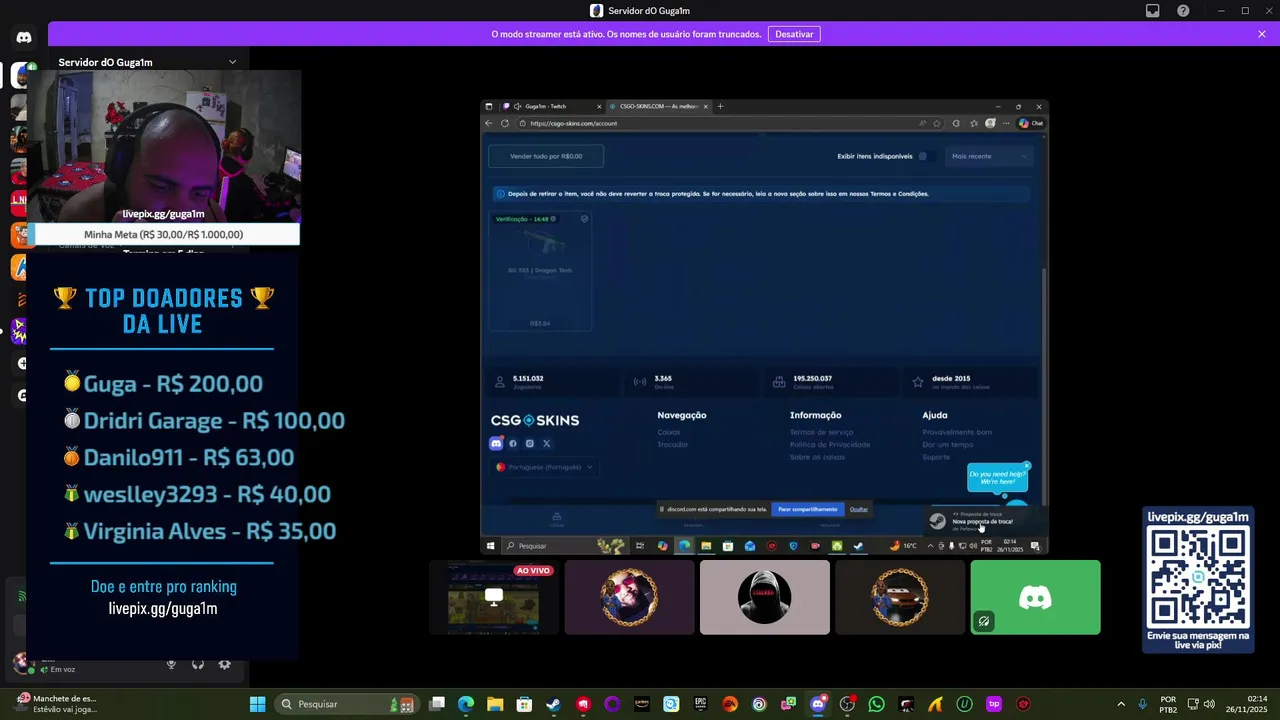Open Discord help question mark icon
Screen dimensions: 1280x720
(x=1183, y=11)
